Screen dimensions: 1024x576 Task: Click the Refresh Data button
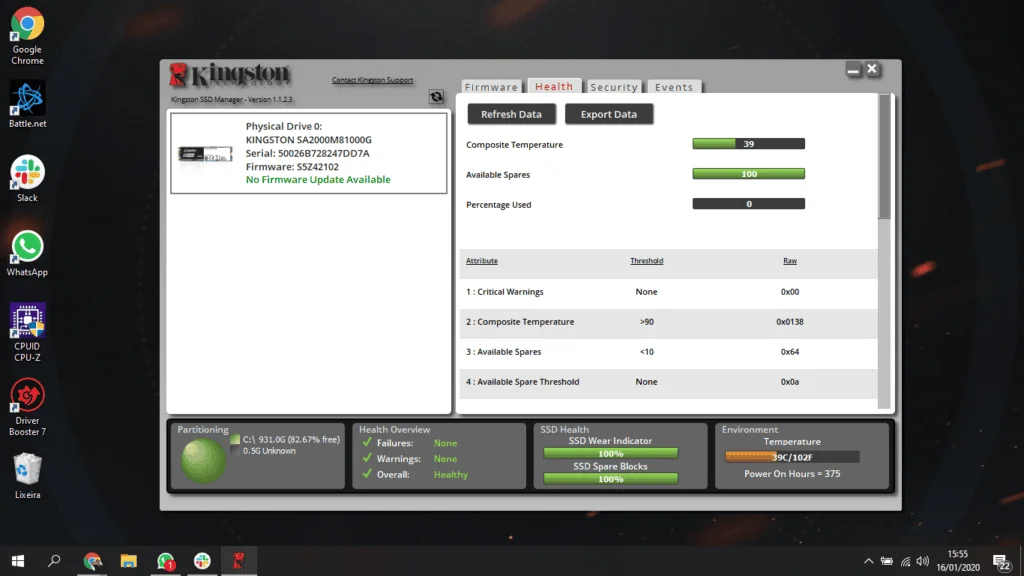coord(511,114)
